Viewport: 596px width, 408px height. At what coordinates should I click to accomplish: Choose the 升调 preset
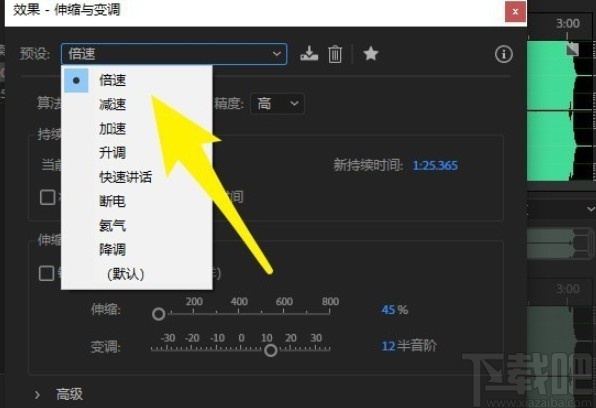pos(137,153)
